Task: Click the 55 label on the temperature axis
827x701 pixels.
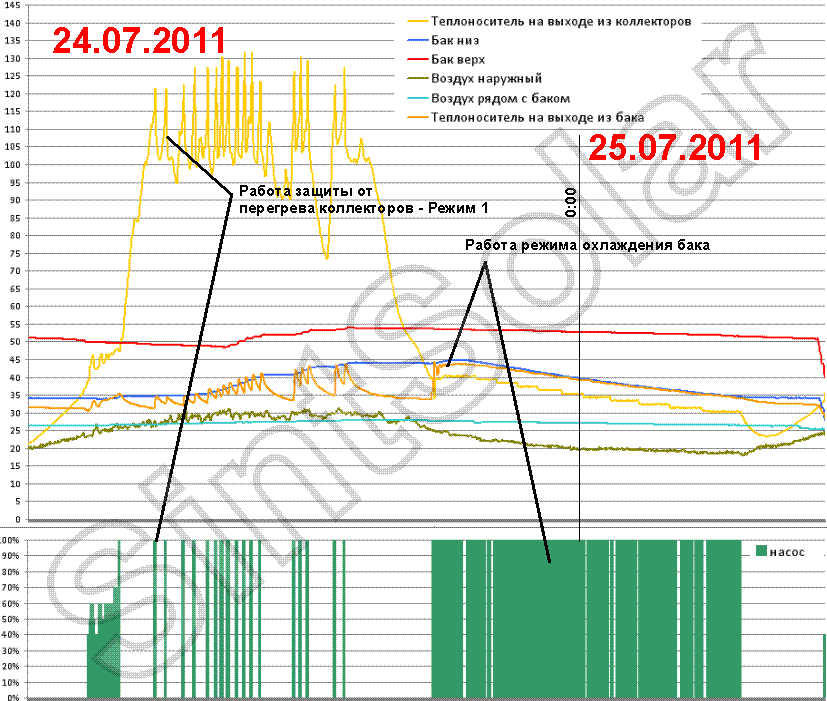Action: [15, 324]
